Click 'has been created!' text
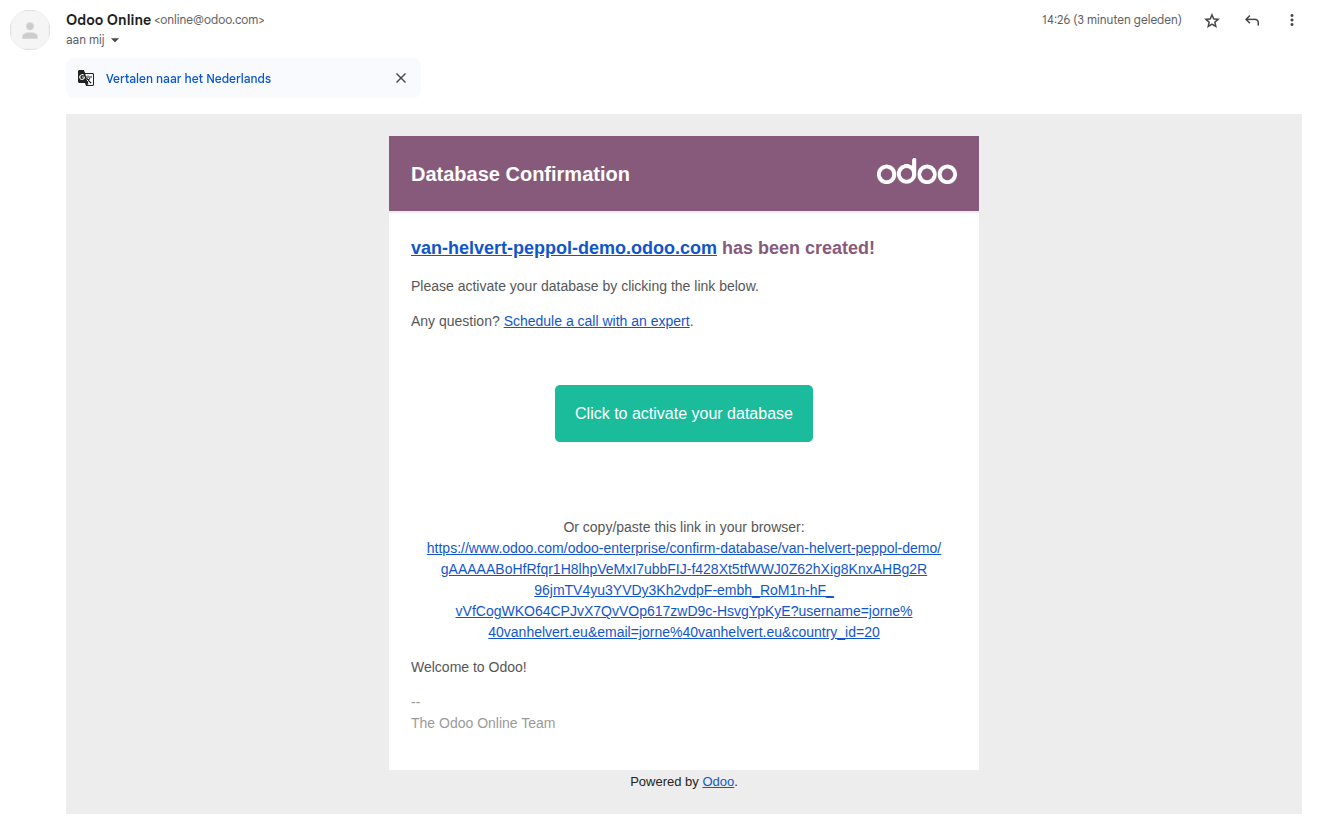This screenshot has width=1321, height=837. point(798,248)
